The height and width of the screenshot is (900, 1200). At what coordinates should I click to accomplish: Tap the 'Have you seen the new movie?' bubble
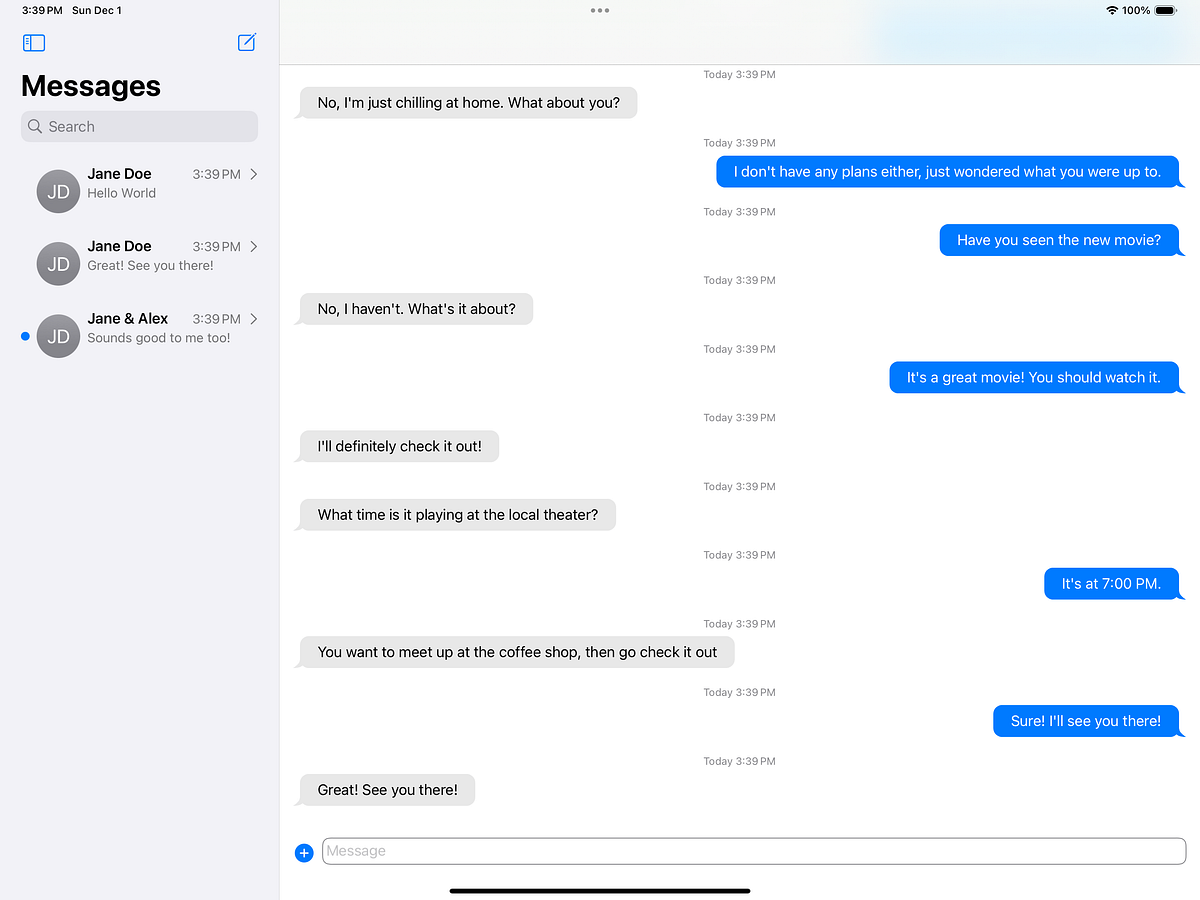(x=1059, y=240)
